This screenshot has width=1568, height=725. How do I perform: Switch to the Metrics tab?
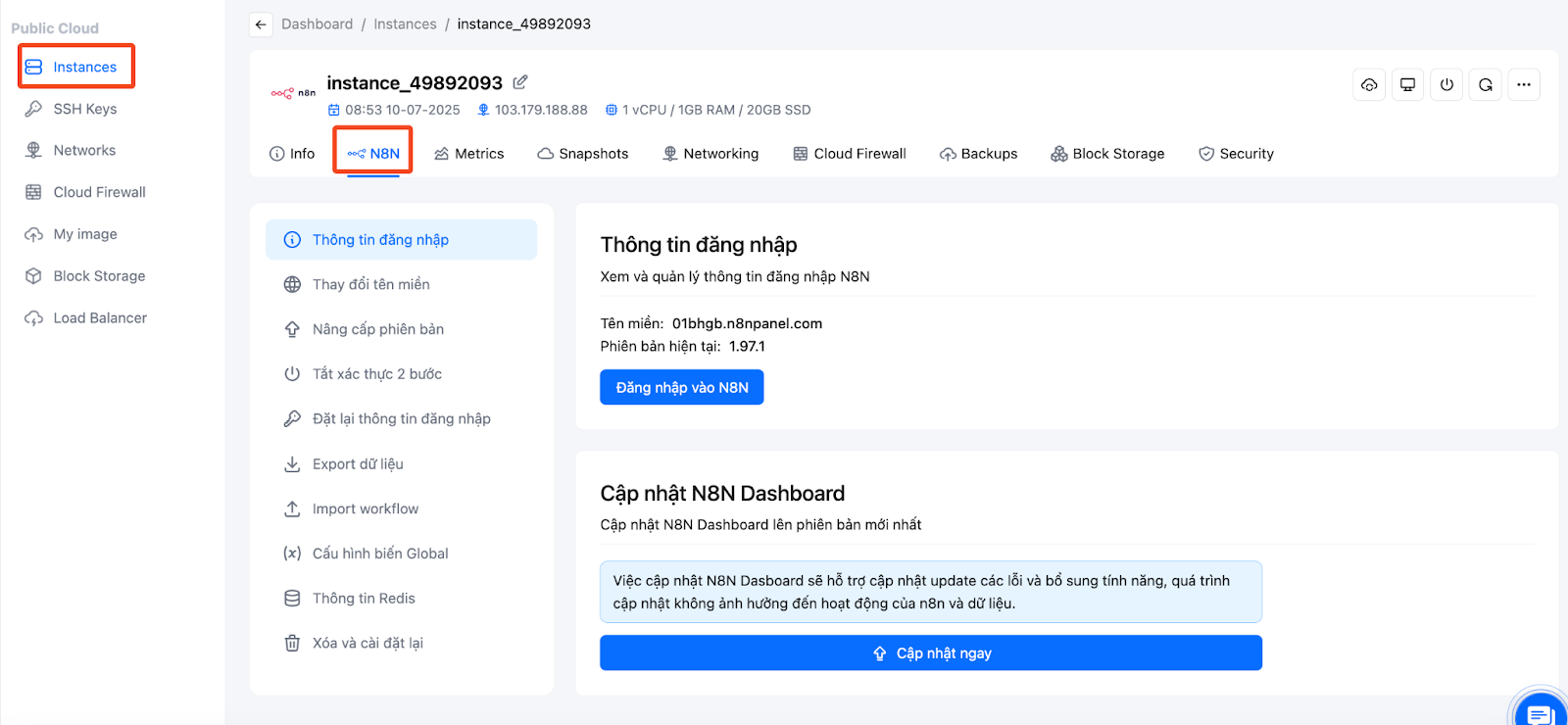(469, 154)
